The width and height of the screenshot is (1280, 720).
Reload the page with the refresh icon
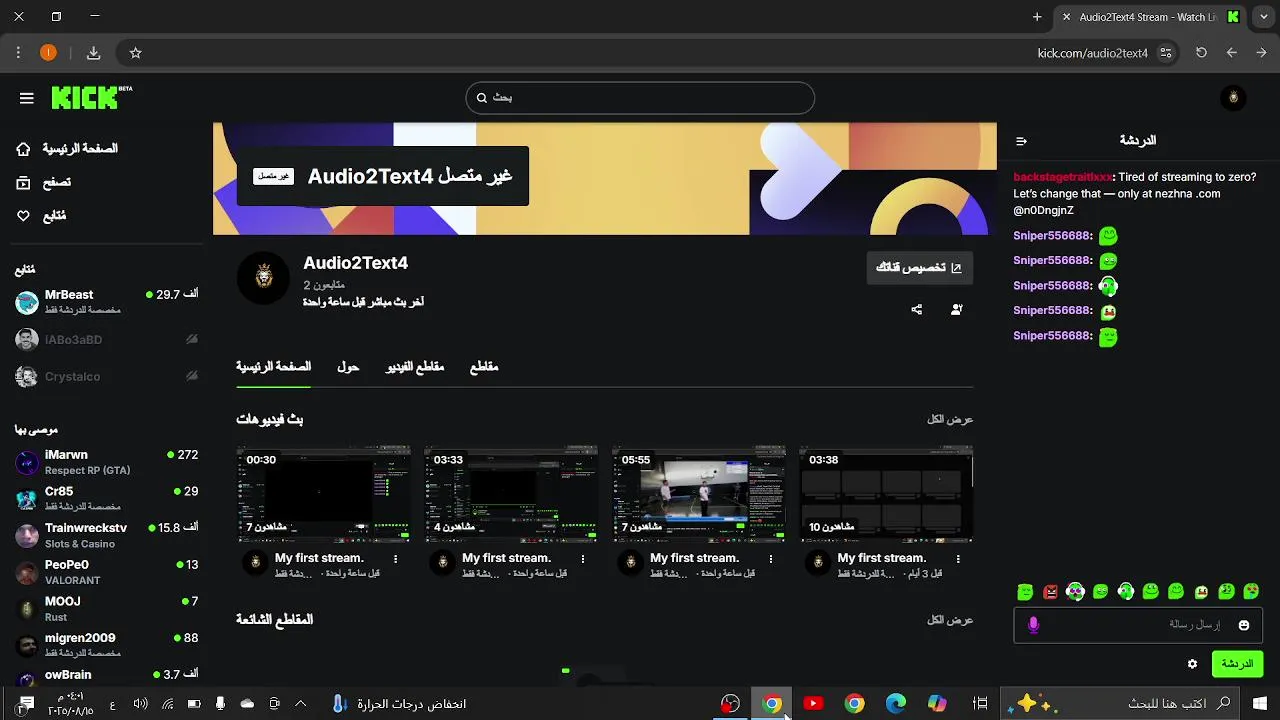[x=1201, y=53]
